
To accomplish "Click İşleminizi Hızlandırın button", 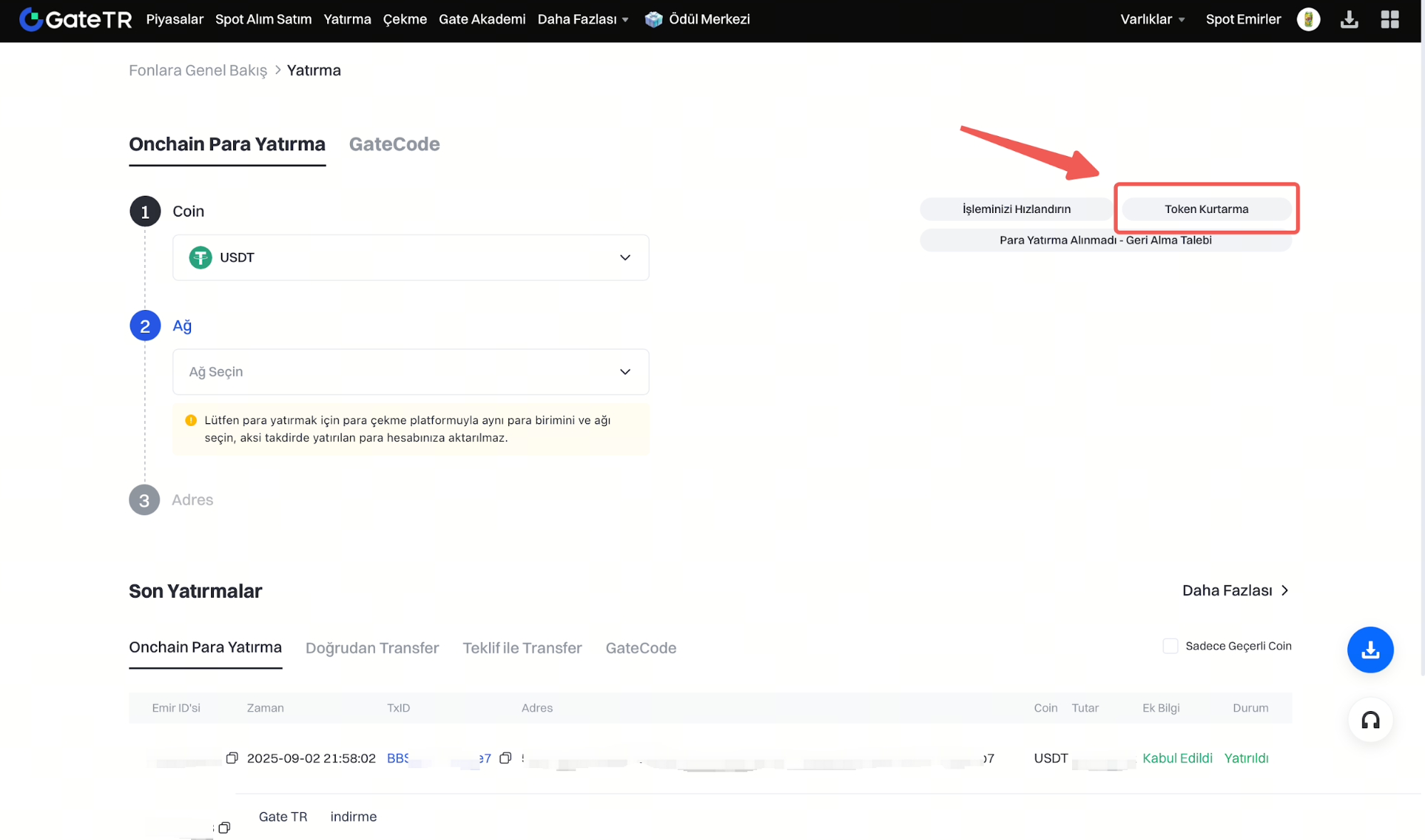I will (1016, 209).
